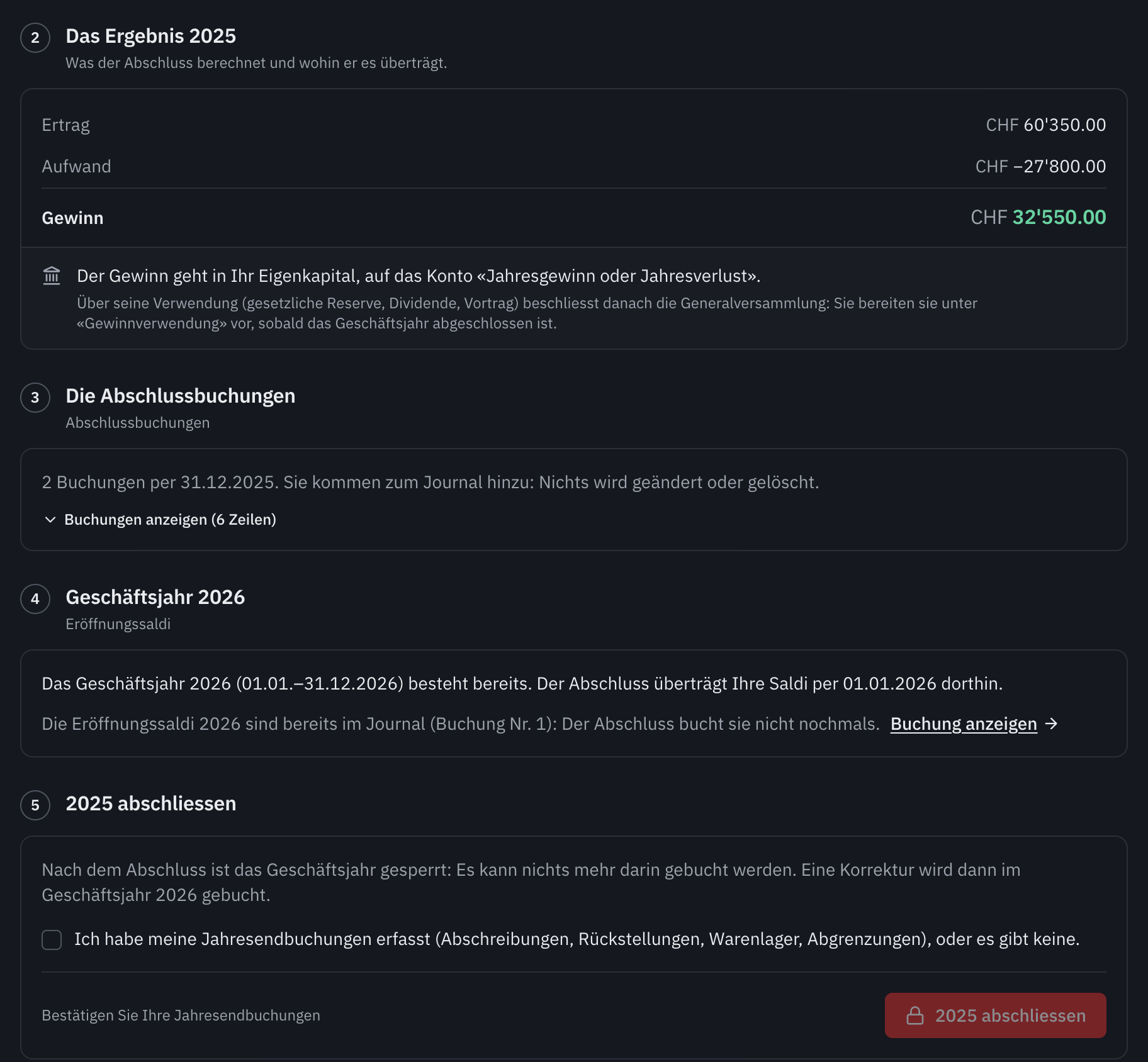Select the Ertrag amount 'CHF 60'350.00'
Image resolution: width=1148 pixels, height=1062 pixels.
(1046, 125)
